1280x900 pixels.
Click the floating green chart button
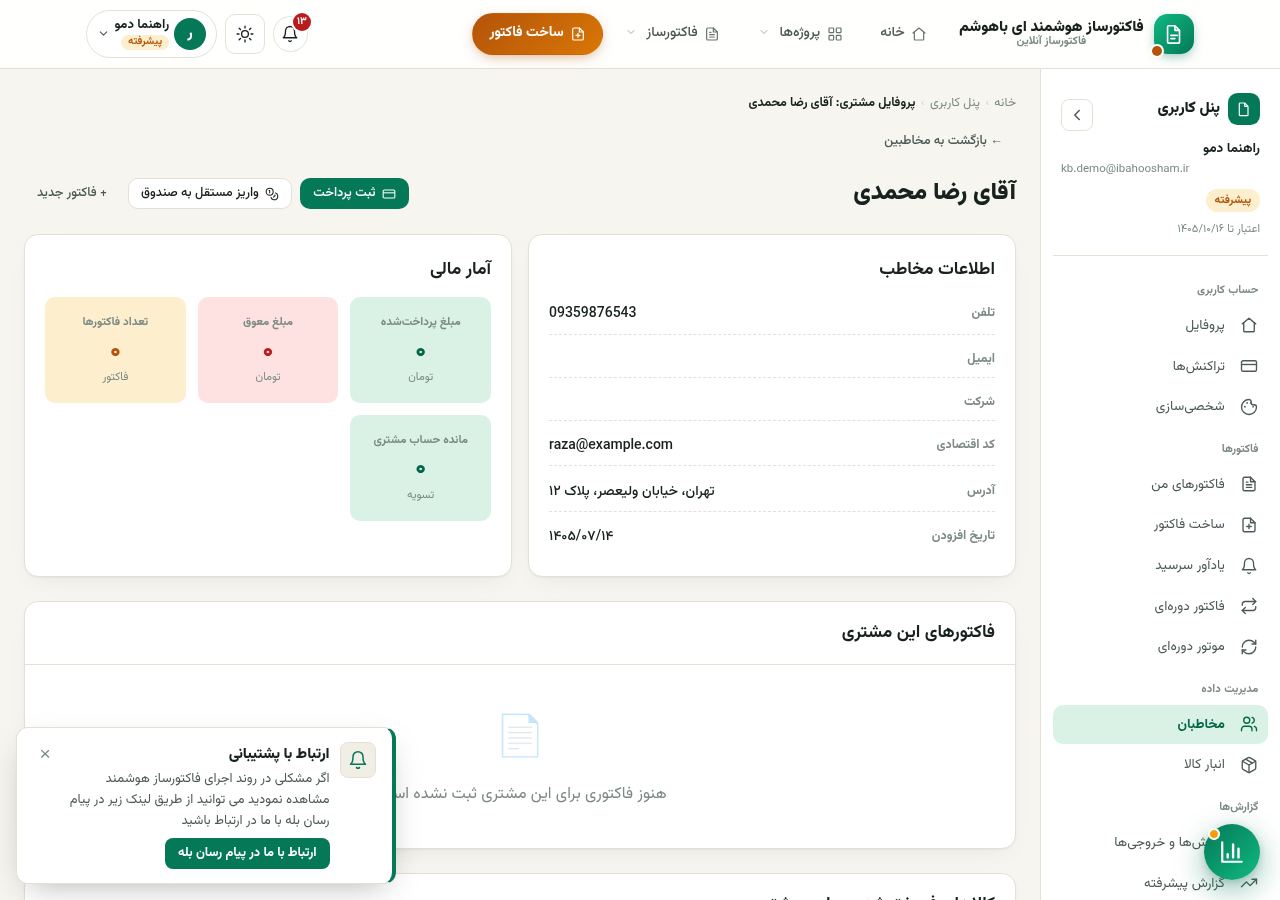1232,852
